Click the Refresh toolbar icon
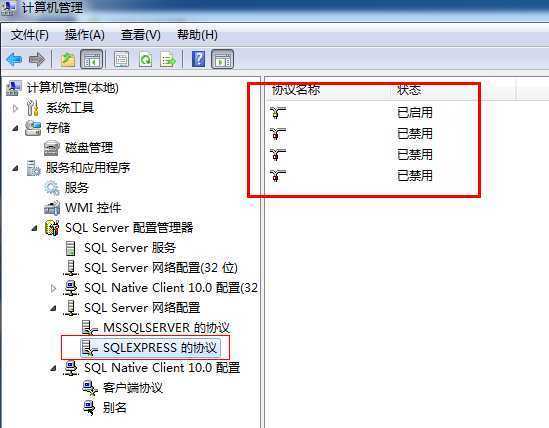Viewport: 549px width, 428px height. click(x=146, y=59)
